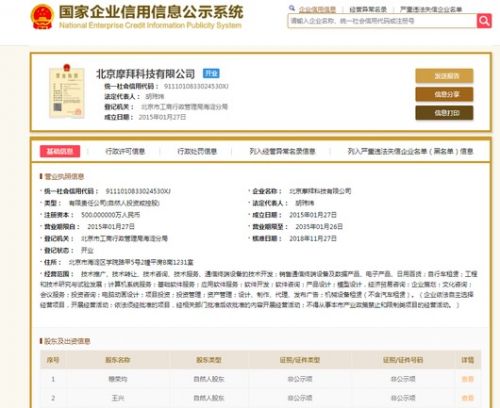The width and height of the screenshot is (500, 408).
Task: Switch to 行政许可信息 tab
Action: coord(125,151)
